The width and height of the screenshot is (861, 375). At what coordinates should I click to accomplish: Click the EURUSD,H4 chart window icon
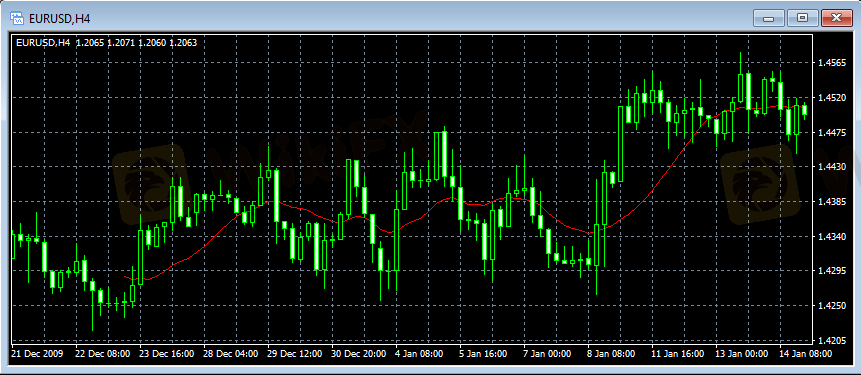click(x=18, y=19)
